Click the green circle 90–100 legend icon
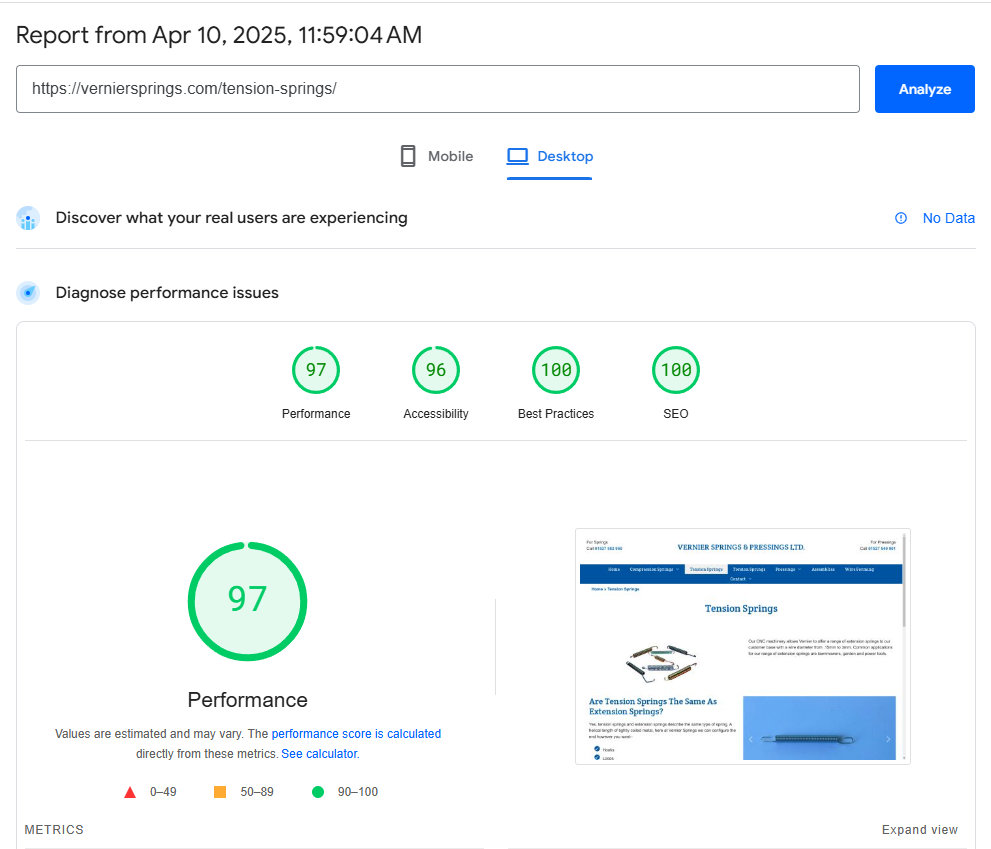The image size is (991, 849). pyautogui.click(x=318, y=792)
